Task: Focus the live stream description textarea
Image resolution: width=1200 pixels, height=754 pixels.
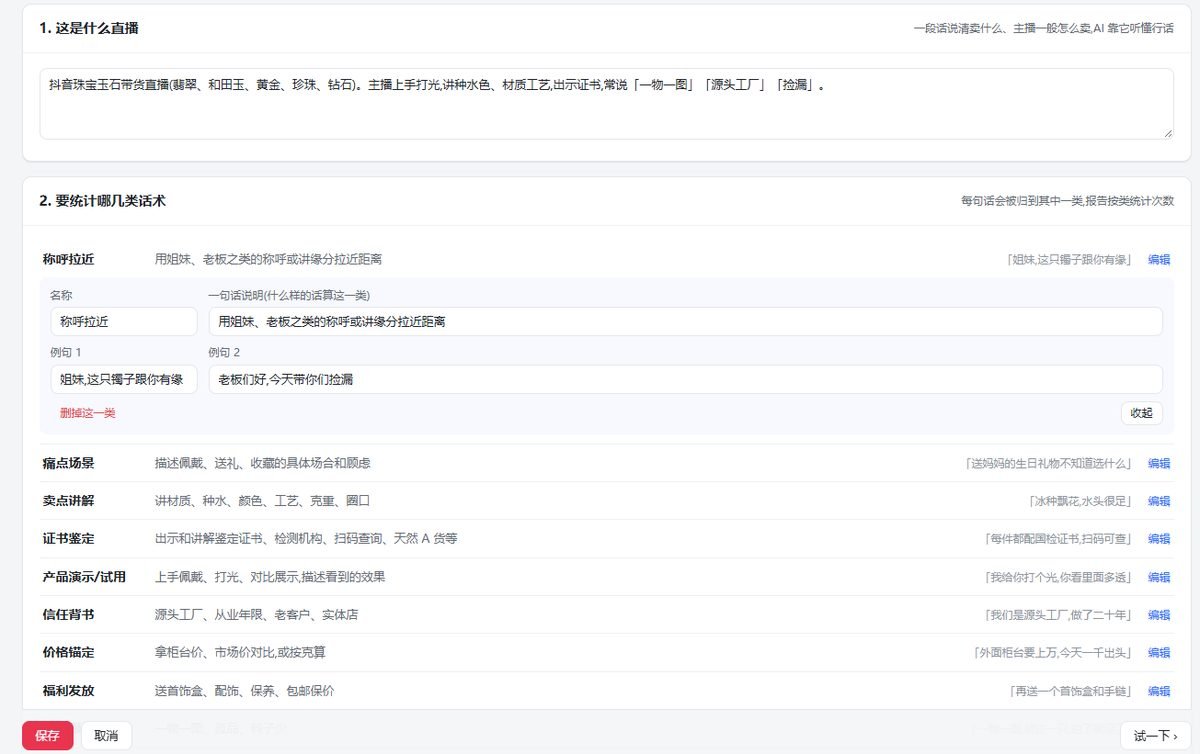Action: pos(606,104)
